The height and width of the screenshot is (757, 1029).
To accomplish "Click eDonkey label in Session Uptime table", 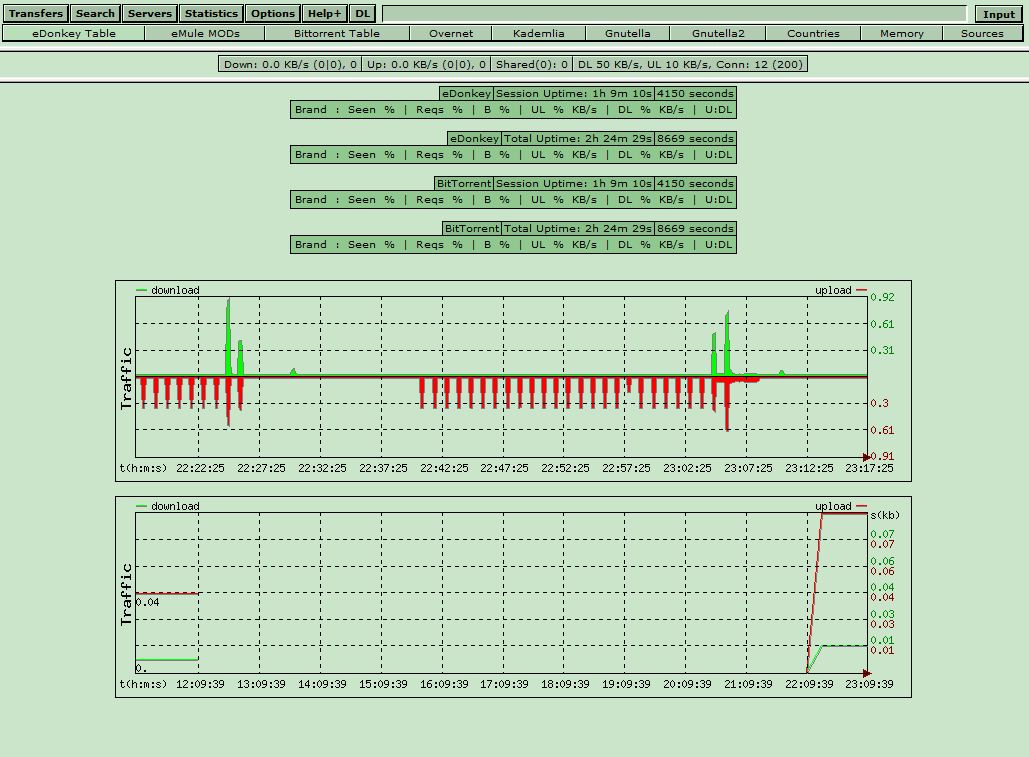I will tap(466, 94).
